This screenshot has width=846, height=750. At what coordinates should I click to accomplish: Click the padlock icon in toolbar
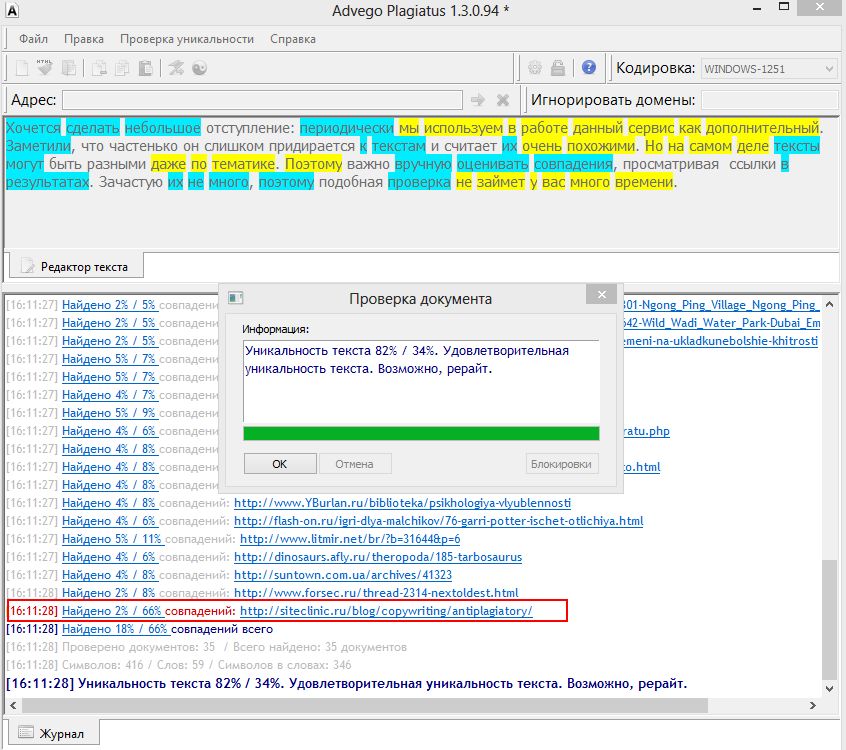tap(557, 68)
